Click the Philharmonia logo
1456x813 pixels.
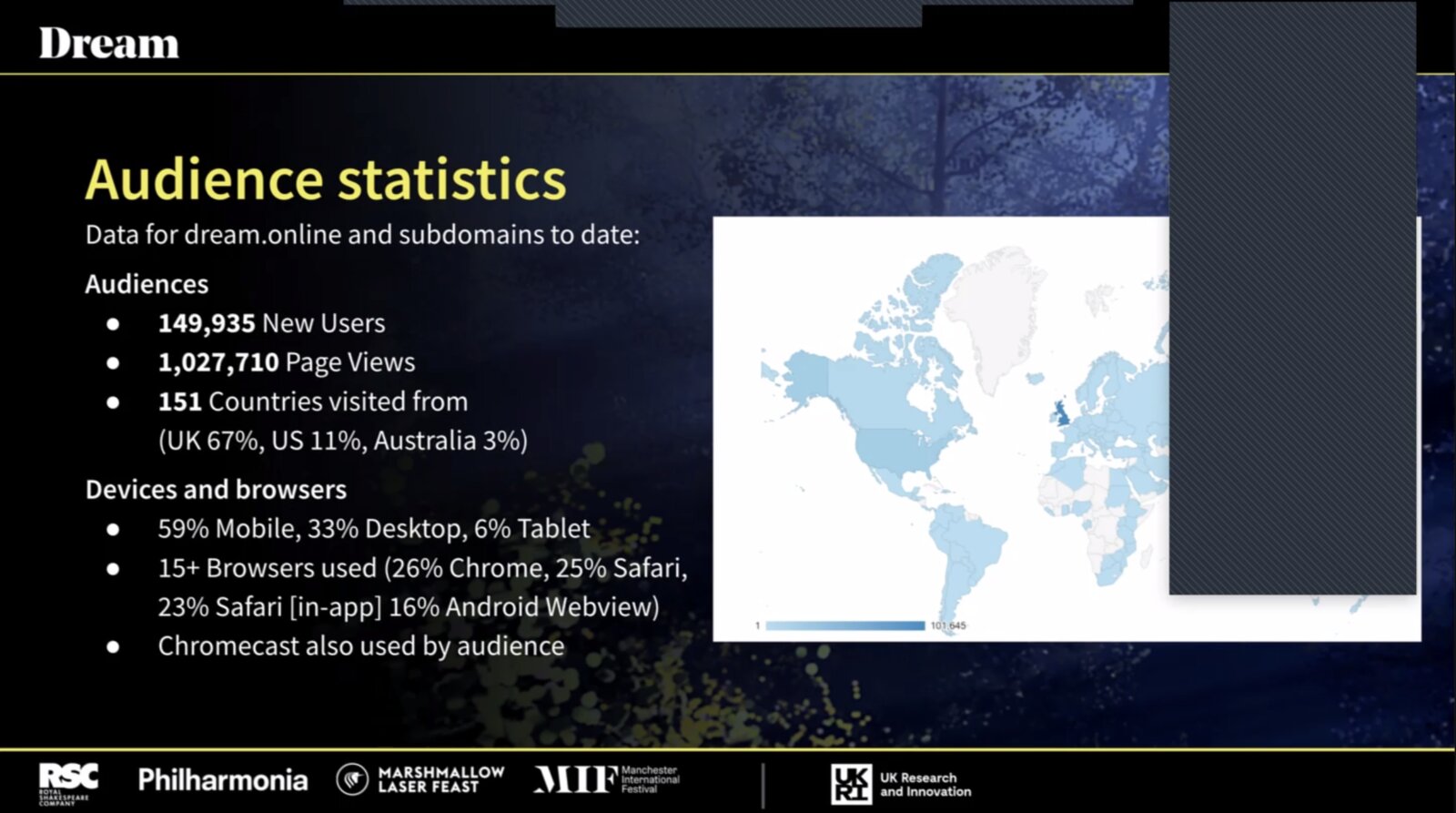coord(223,780)
